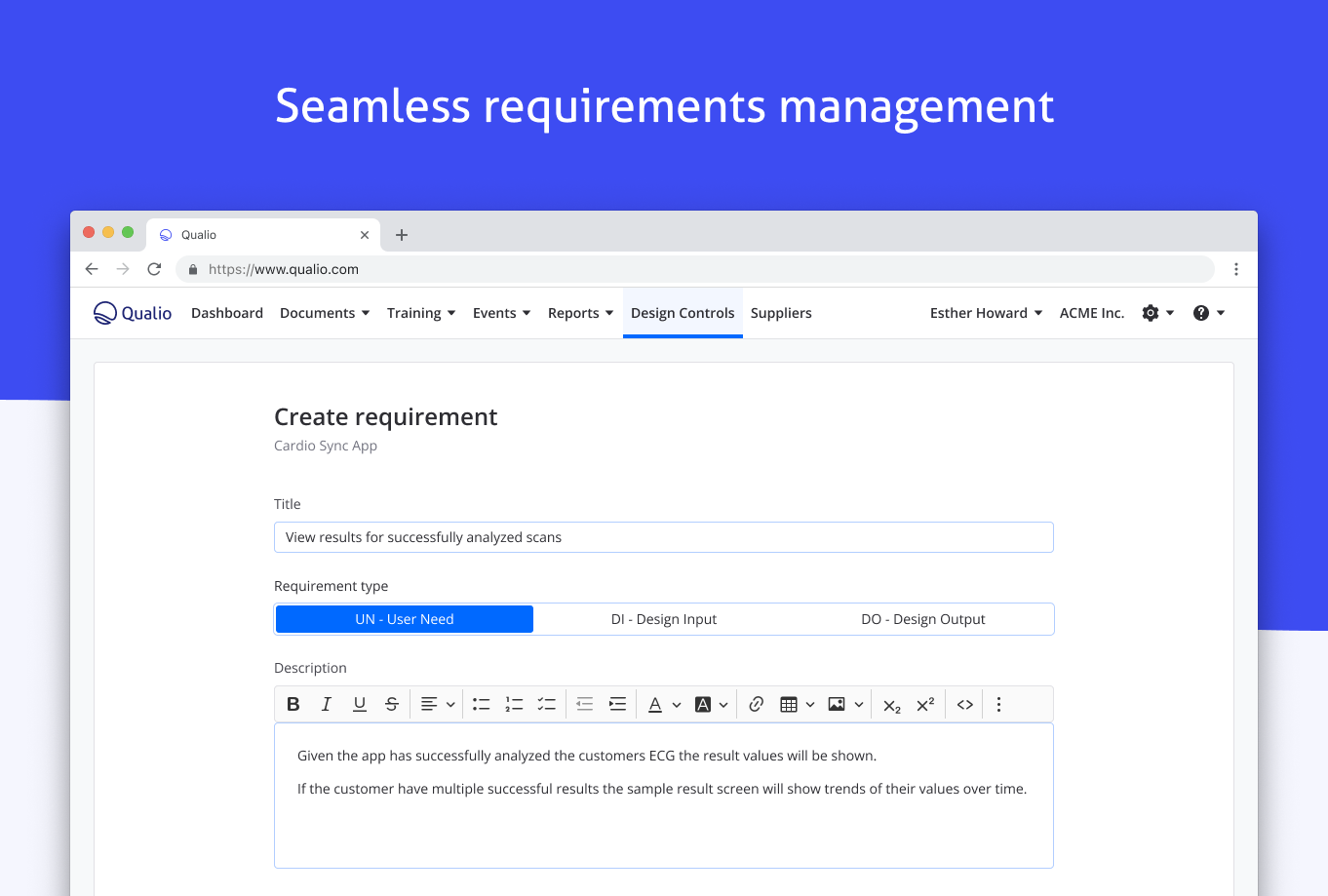The image size is (1328, 896).
Task: Underline the description text
Action: 360,704
